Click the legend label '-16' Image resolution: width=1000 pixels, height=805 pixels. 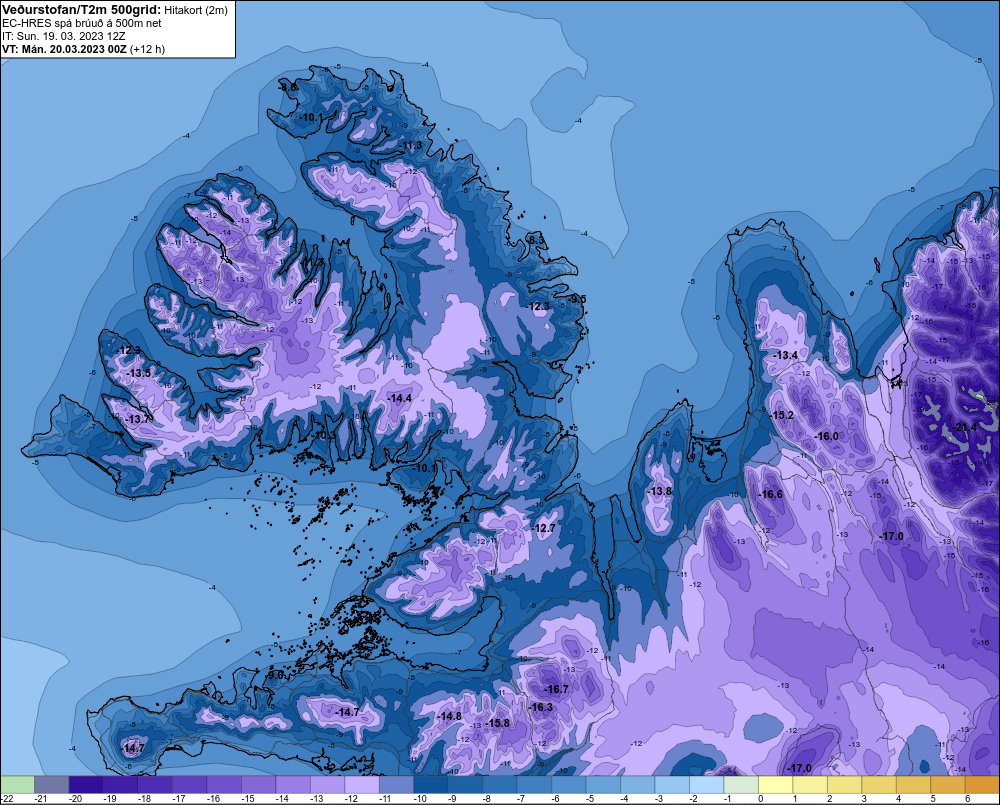click(x=214, y=799)
